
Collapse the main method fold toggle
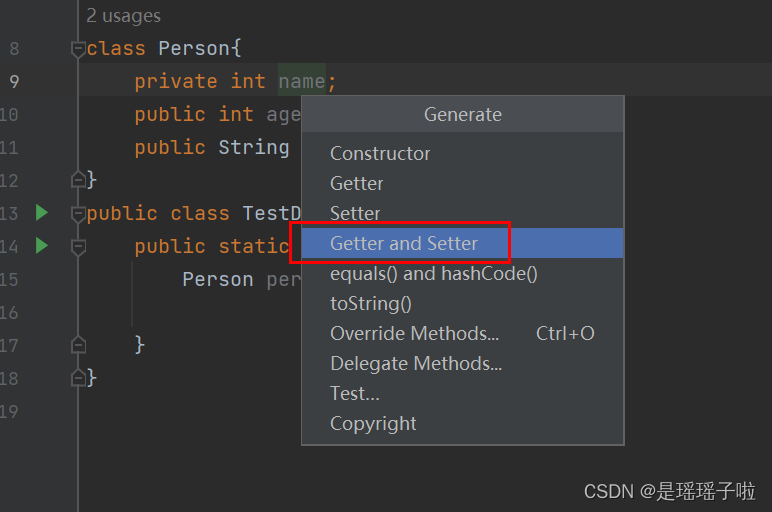(x=78, y=246)
